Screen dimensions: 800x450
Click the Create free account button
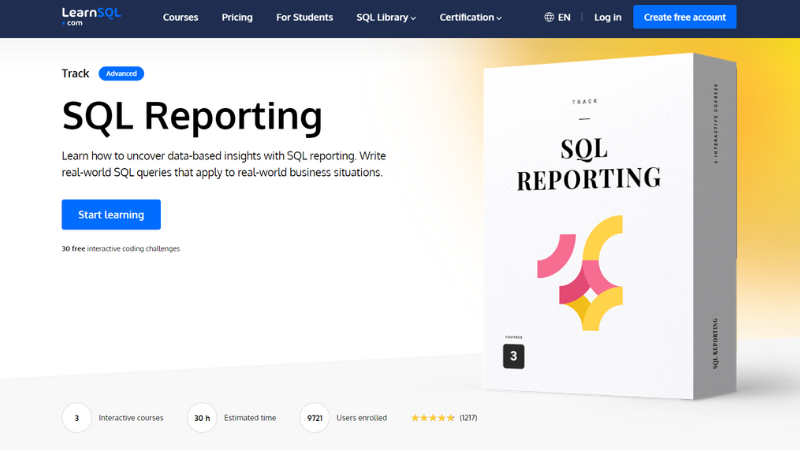[685, 17]
